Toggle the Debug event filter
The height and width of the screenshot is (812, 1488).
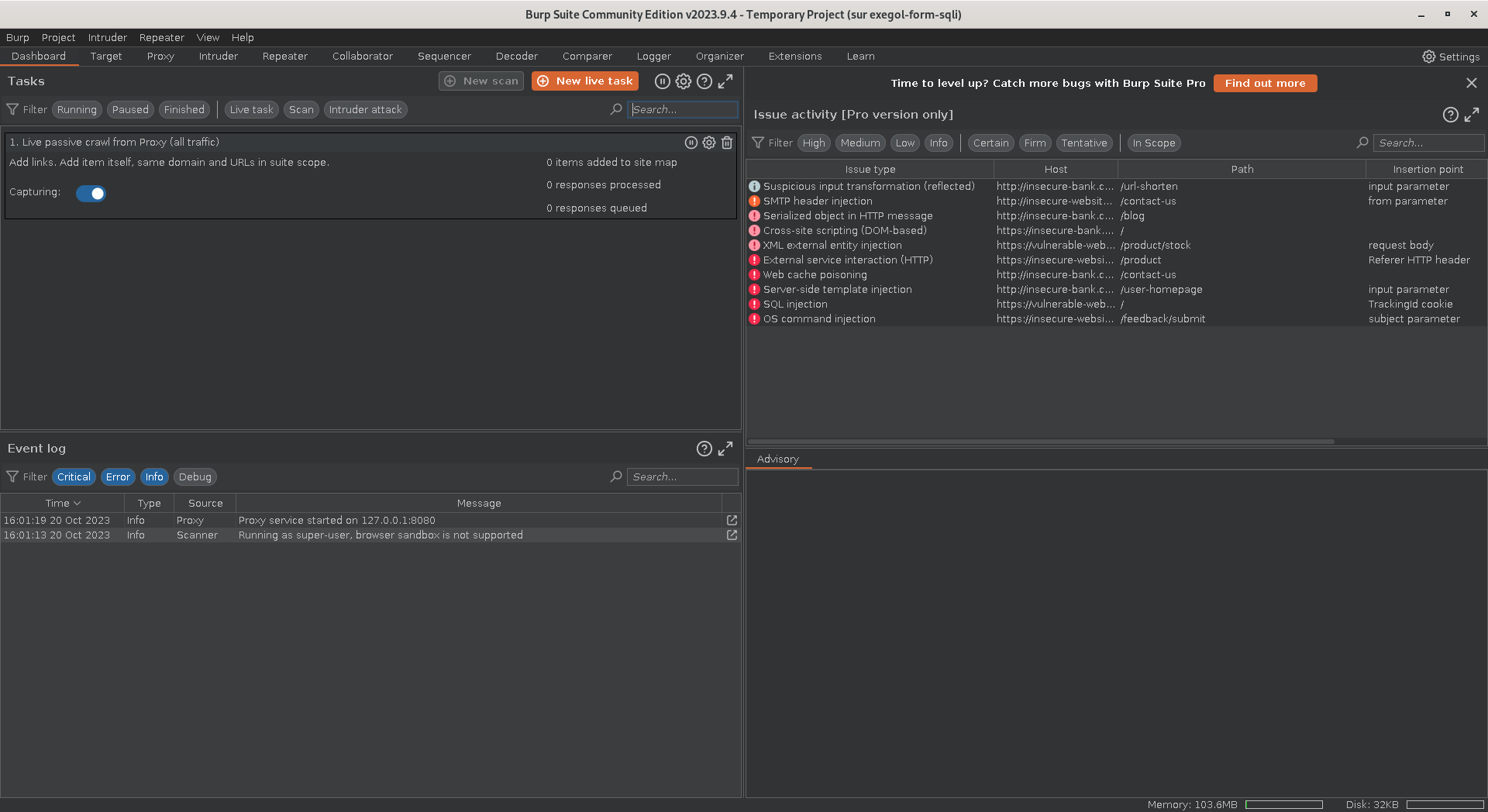coord(195,477)
